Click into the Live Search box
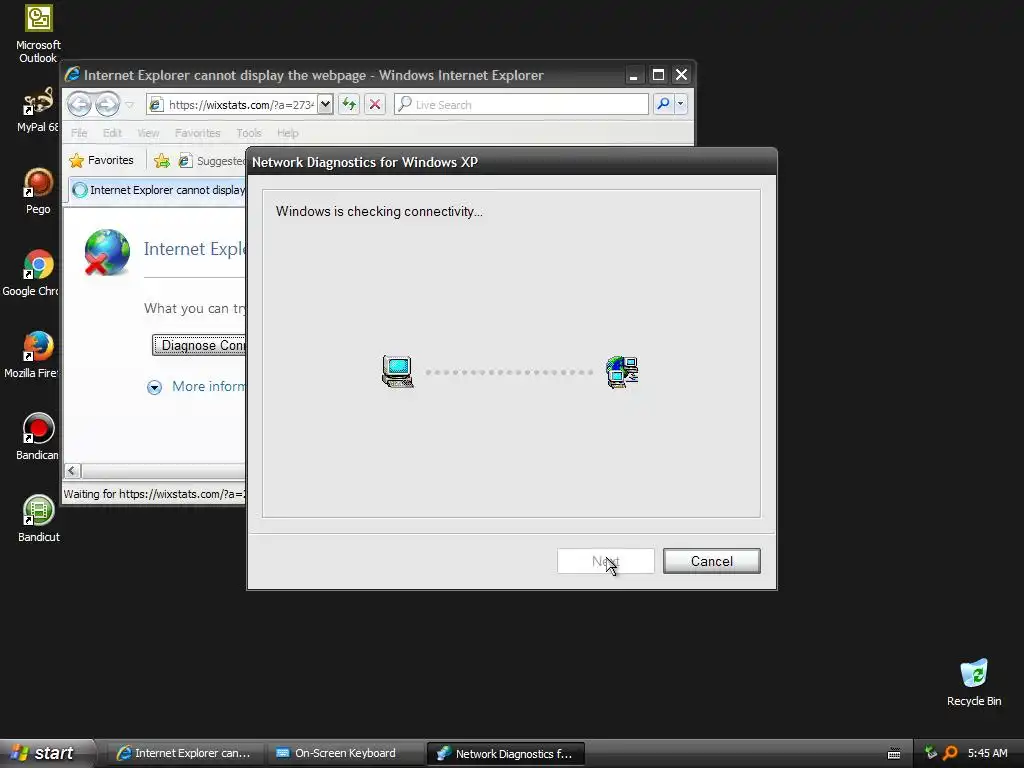Image resolution: width=1024 pixels, height=768 pixels. [521, 104]
